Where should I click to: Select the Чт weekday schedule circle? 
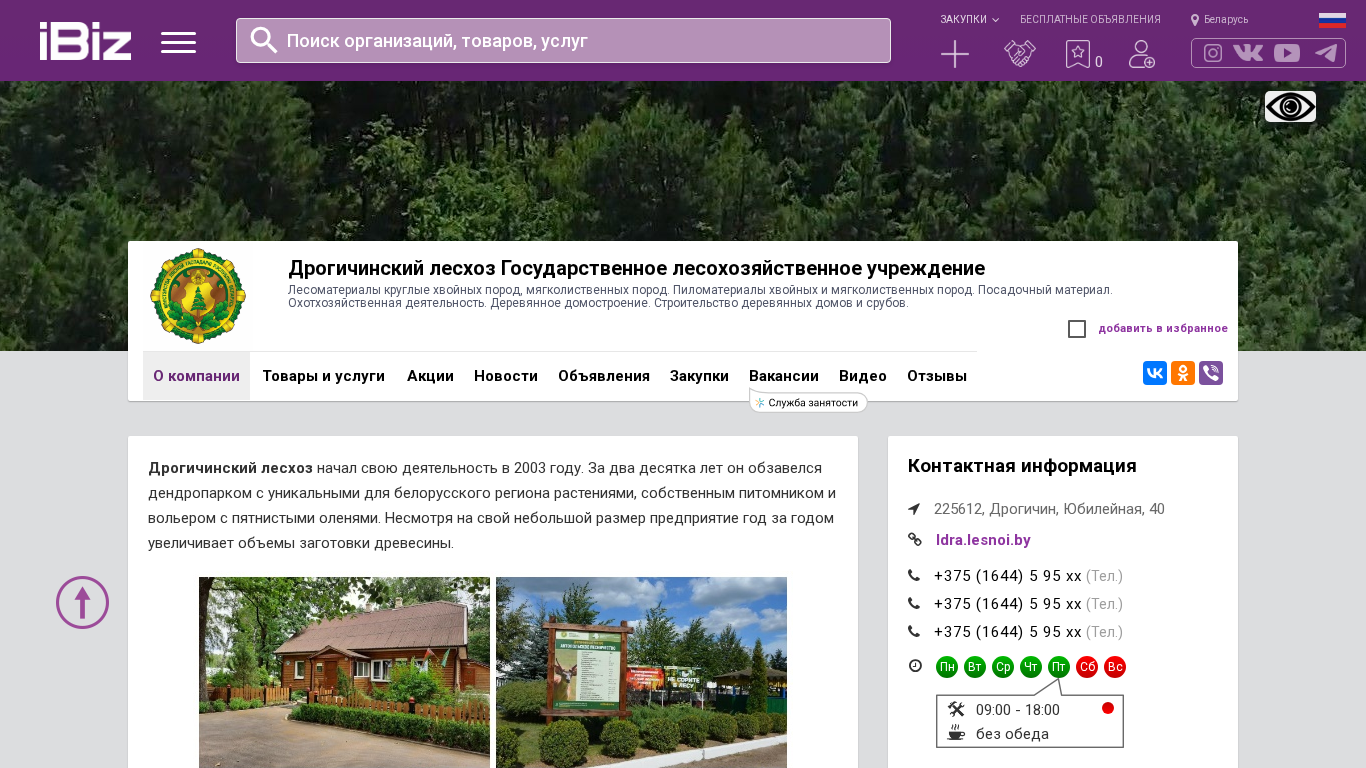point(1031,667)
